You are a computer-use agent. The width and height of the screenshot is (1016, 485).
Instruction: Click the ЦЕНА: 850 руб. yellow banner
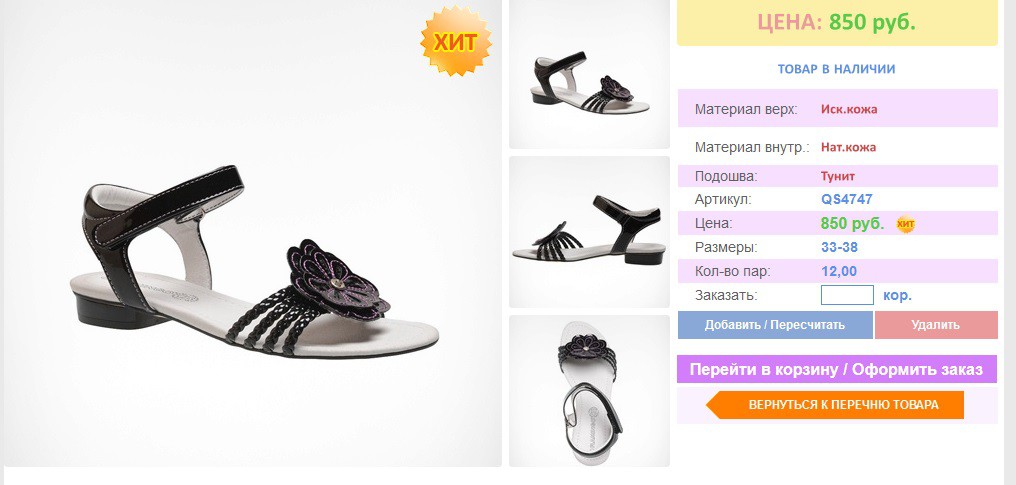pos(837,23)
